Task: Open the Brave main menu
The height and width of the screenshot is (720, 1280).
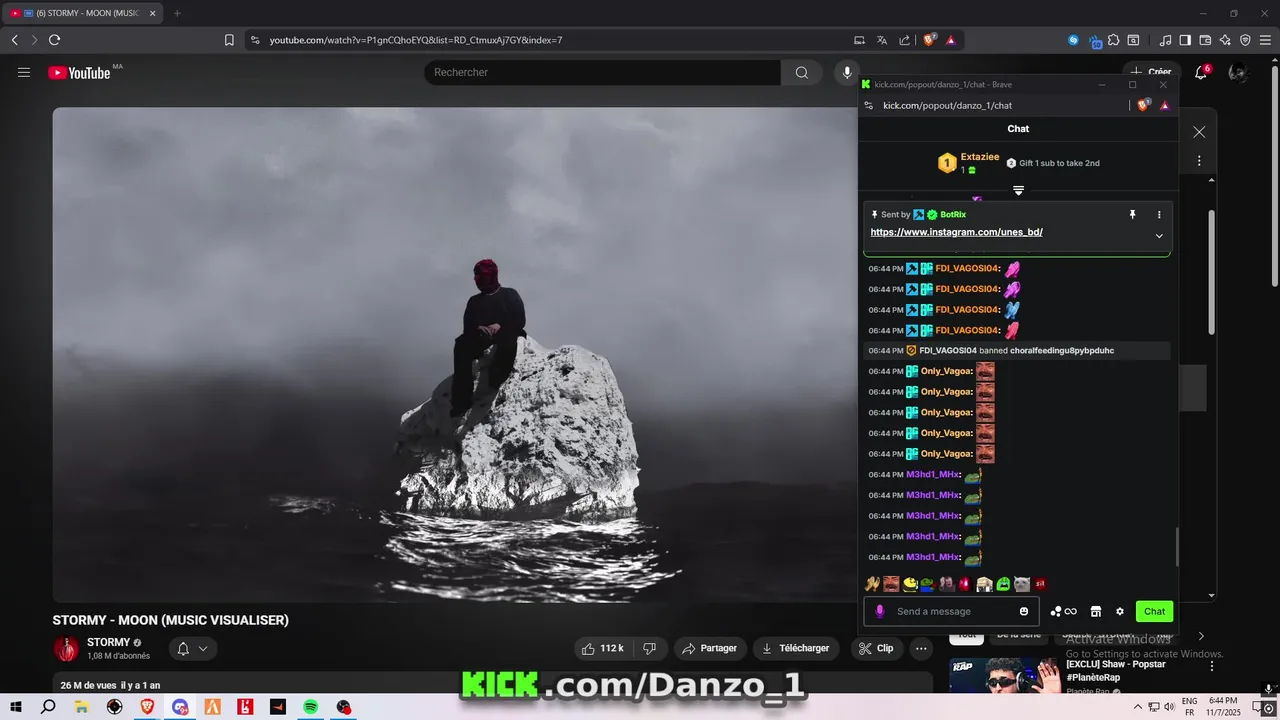Action: pyautogui.click(x=1265, y=40)
